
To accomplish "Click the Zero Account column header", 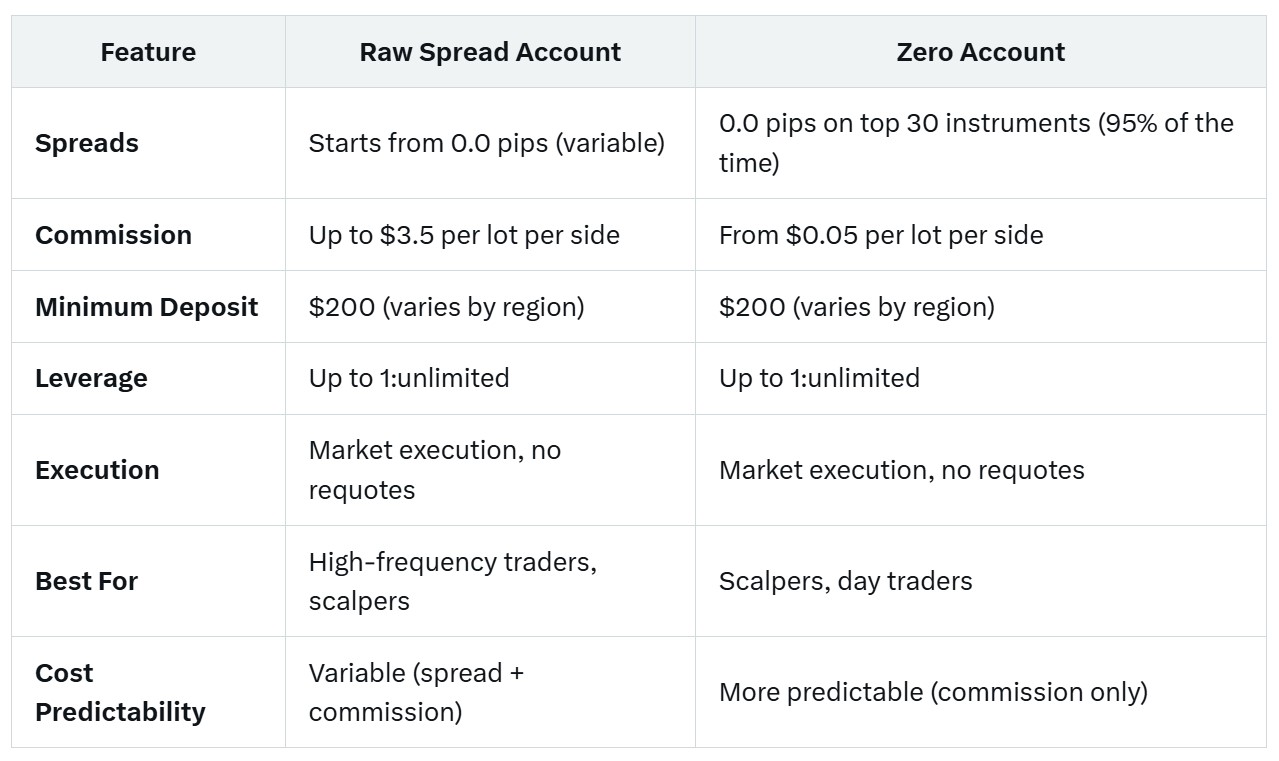I will point(981,52).
